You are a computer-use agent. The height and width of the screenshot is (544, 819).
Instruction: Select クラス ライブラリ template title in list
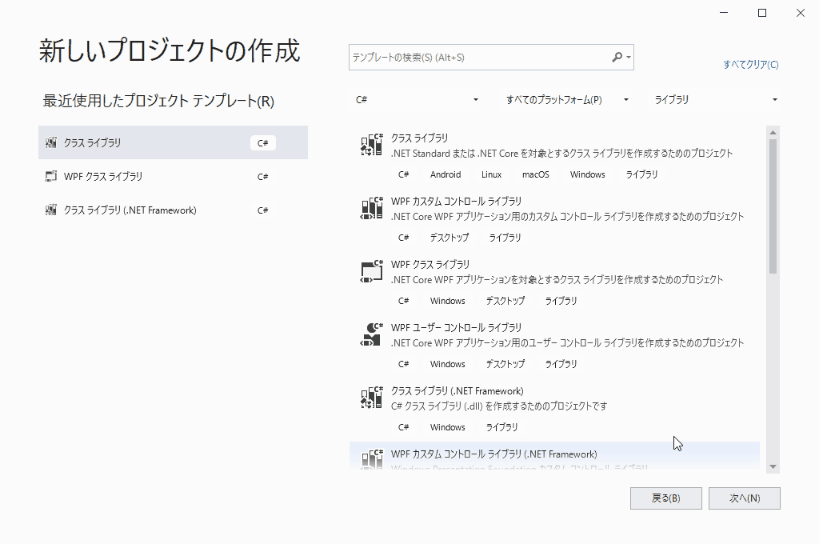click(x=419, y=138)
